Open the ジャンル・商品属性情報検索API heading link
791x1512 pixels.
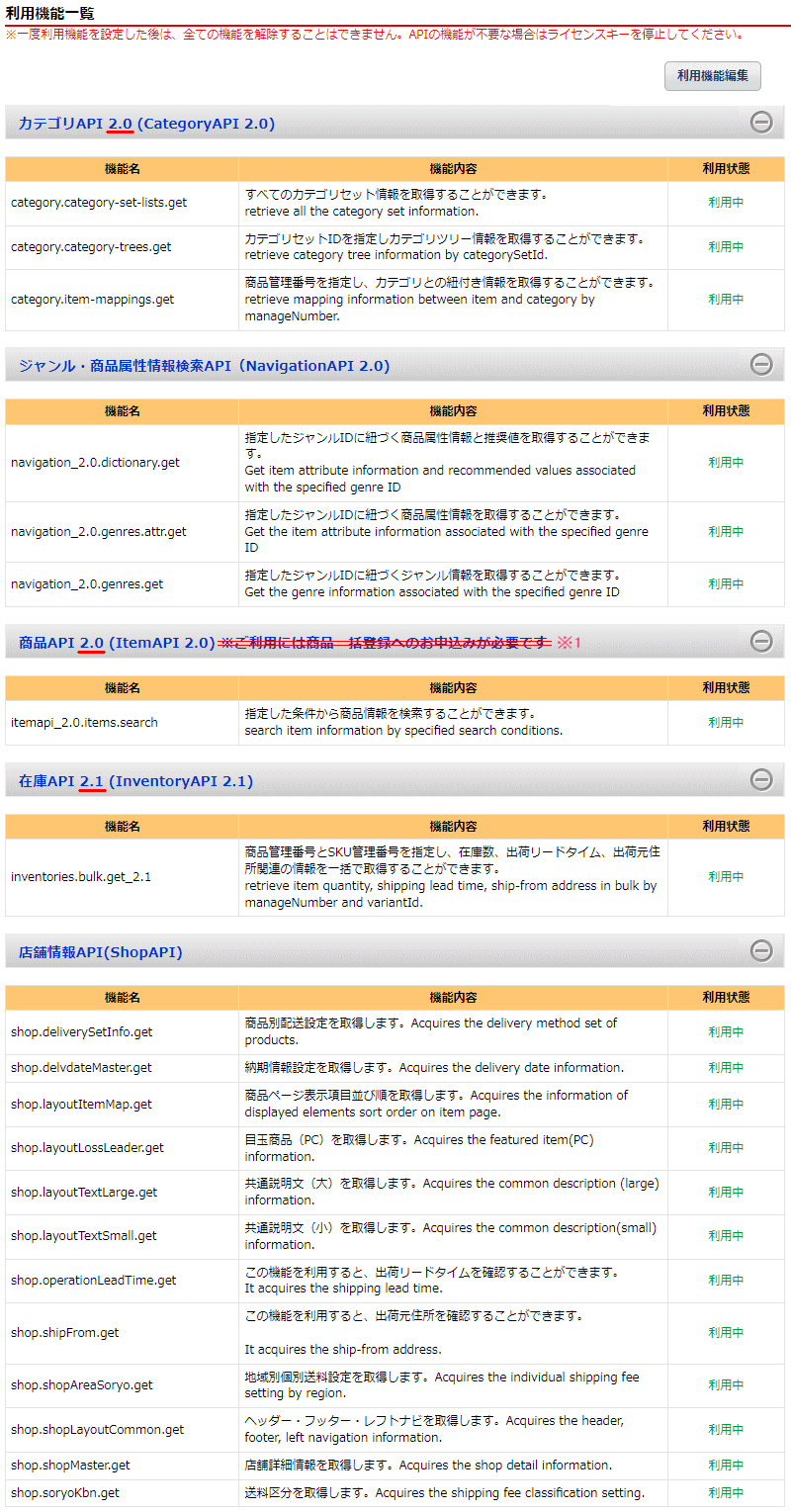pyautogui.click(x=204, y=366)
